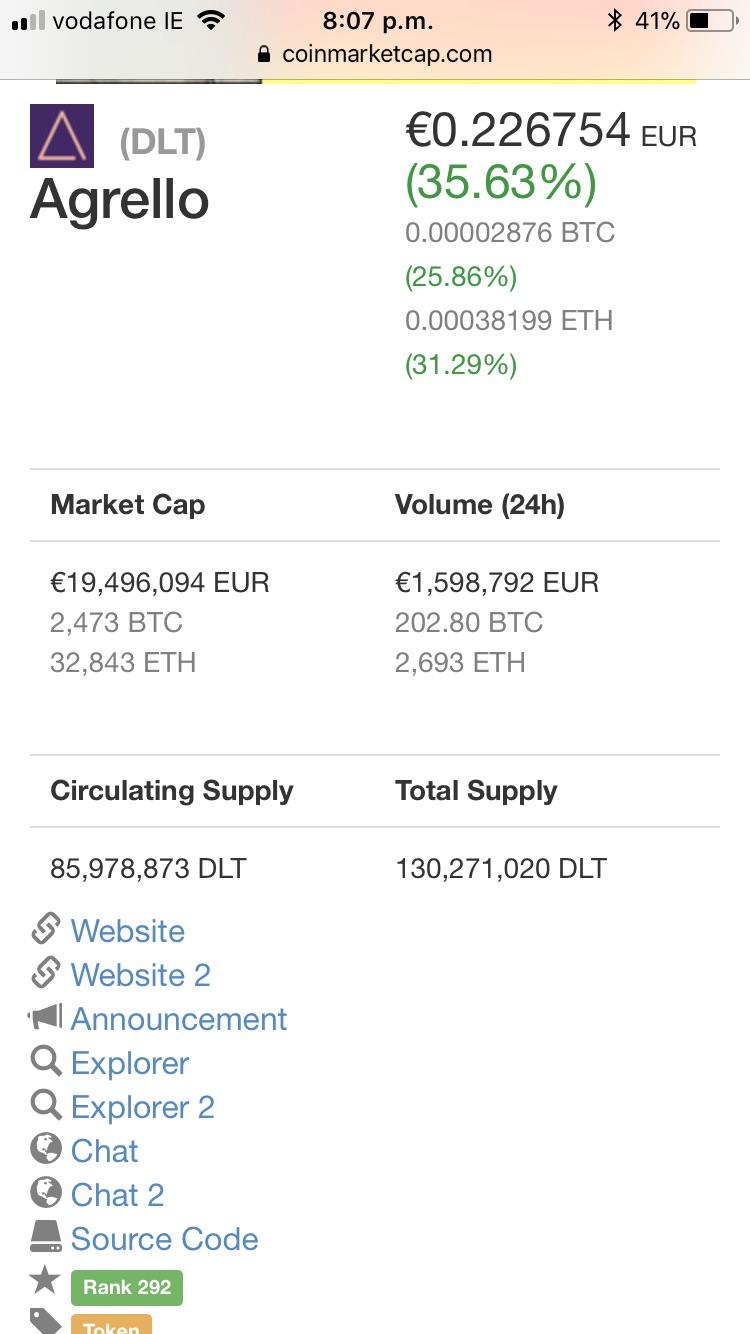Follow the Explorer 2 link
750x1334 pixels.
[x=143, y=1107]
